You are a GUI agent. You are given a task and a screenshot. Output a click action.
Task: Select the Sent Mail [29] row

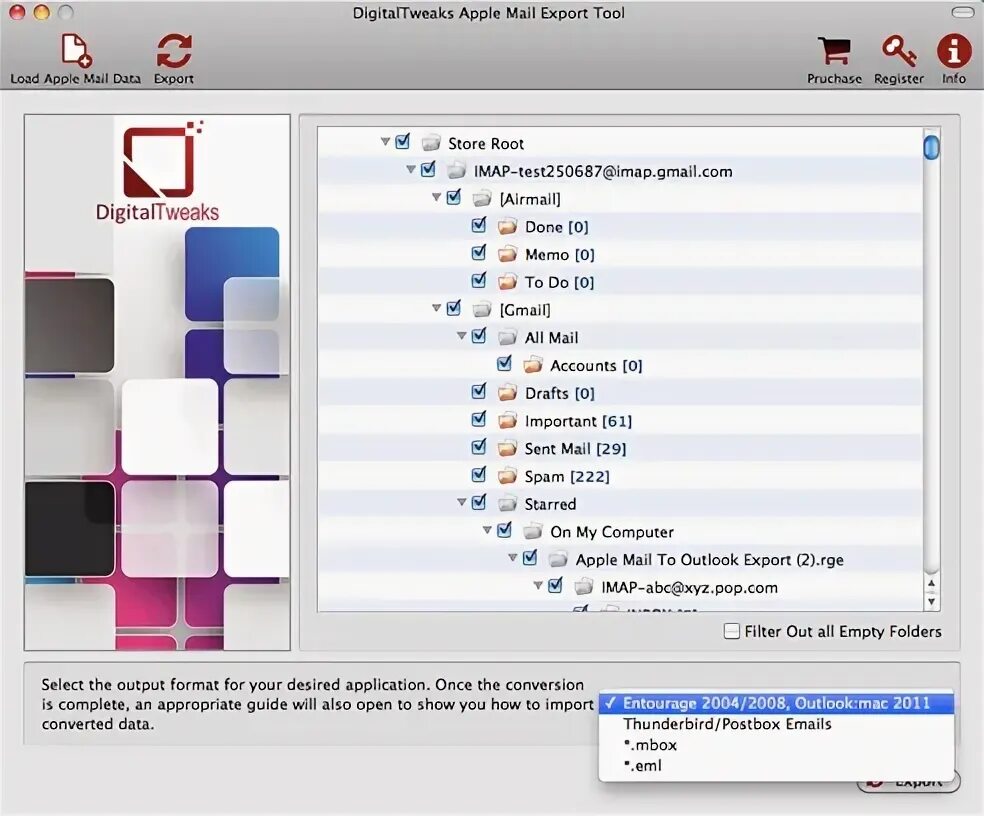tap(620, 448)
